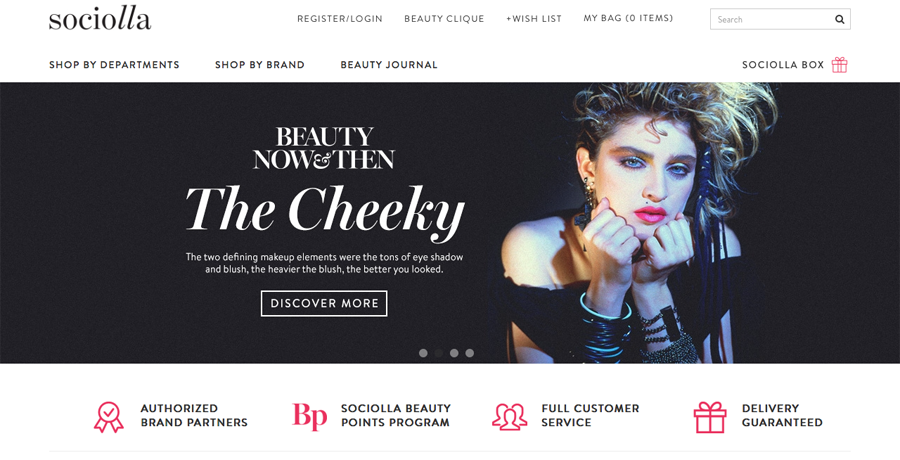The width and height of the screenshot is (900, 460).
Task: Open the Register/Login link
Action: (340, 19)
